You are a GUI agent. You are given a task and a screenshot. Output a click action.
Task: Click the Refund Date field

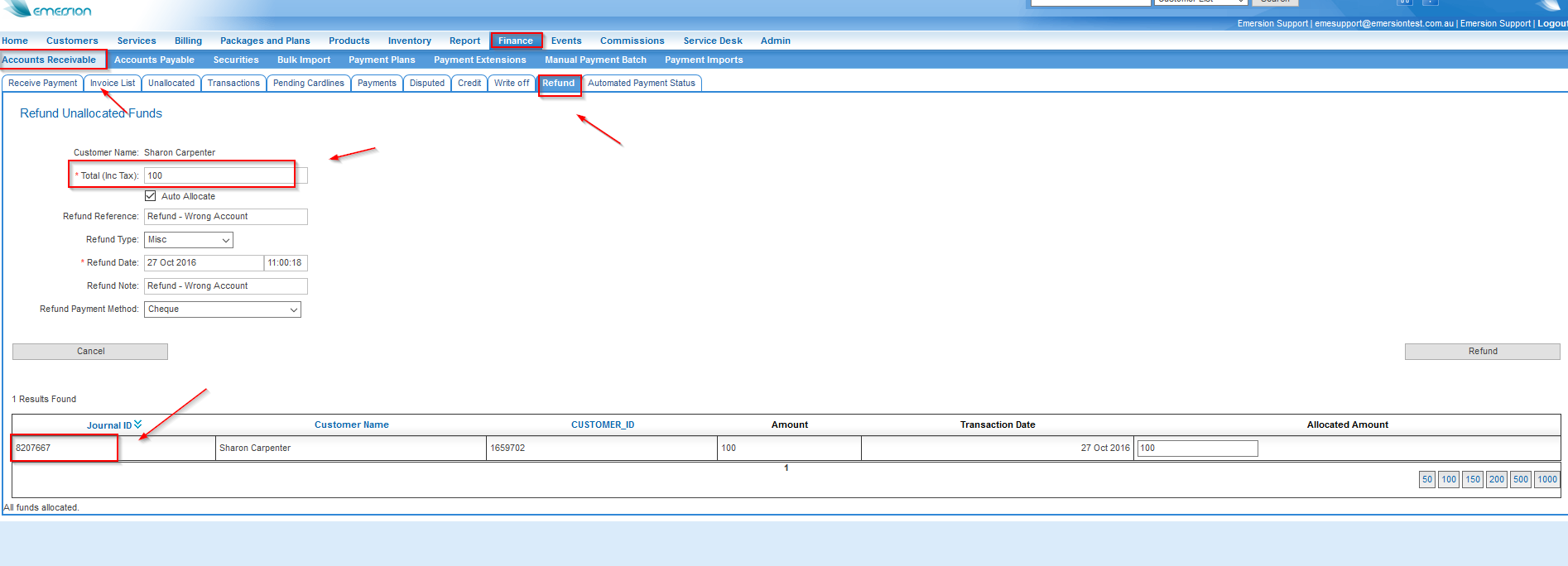pyautogui.click(x=204, y=263)
